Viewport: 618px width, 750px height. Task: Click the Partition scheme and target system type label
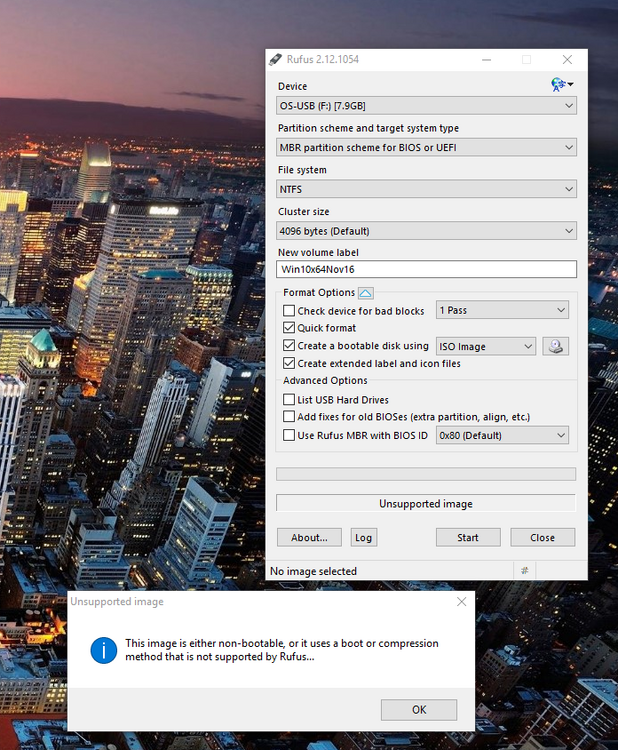click(368, 128)
